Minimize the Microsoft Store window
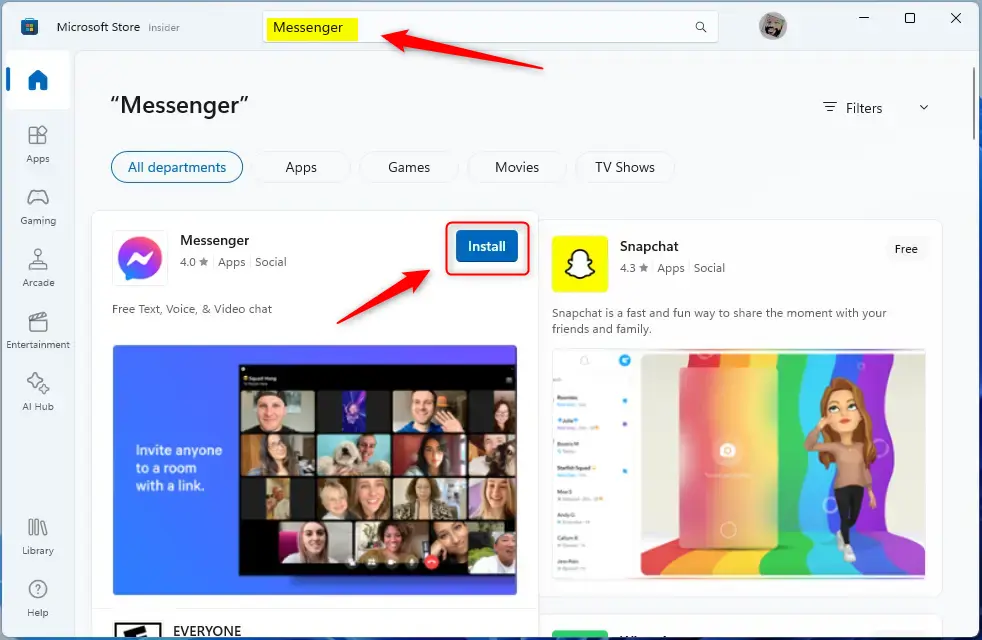The image size is (982, 640). 864,18
